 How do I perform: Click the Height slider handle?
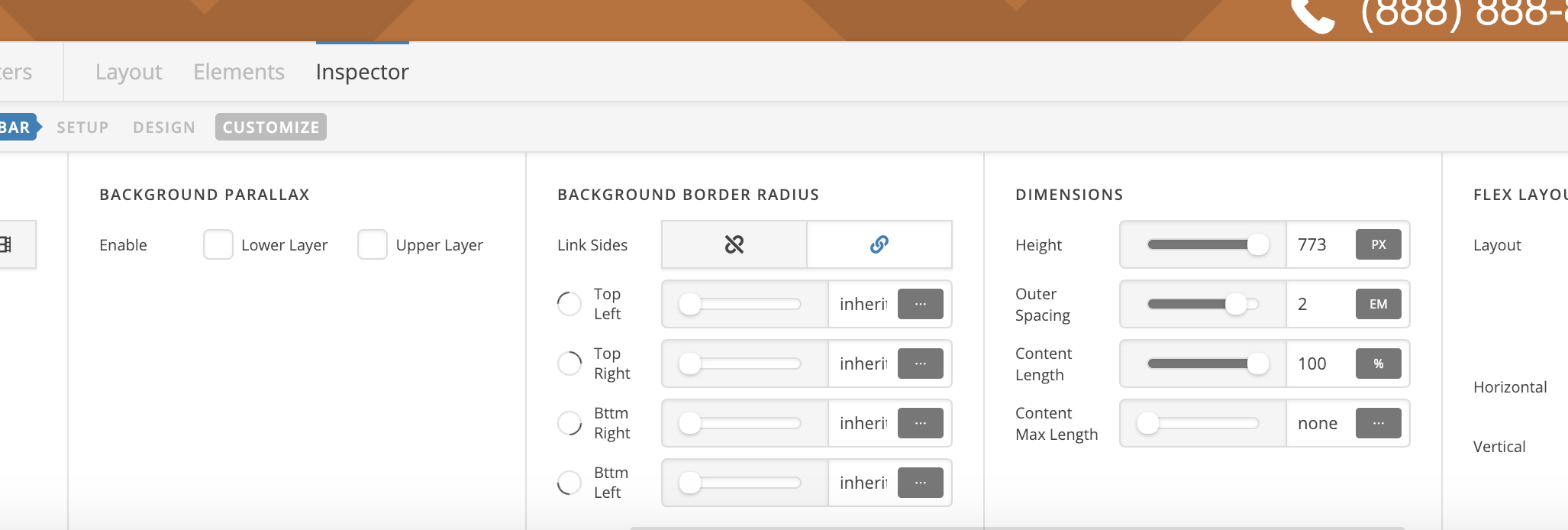[x=1257, y=244]
